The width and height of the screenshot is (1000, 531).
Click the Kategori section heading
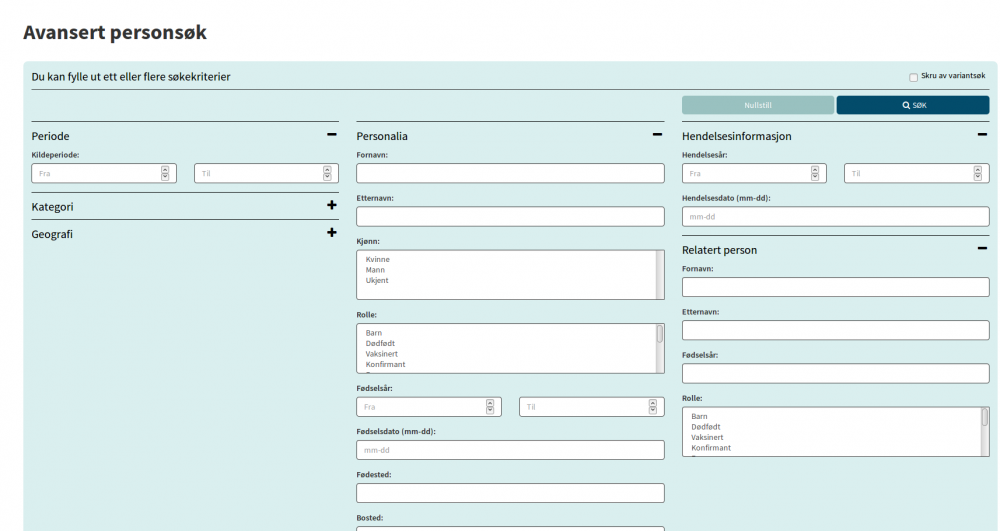coord(52,207)
